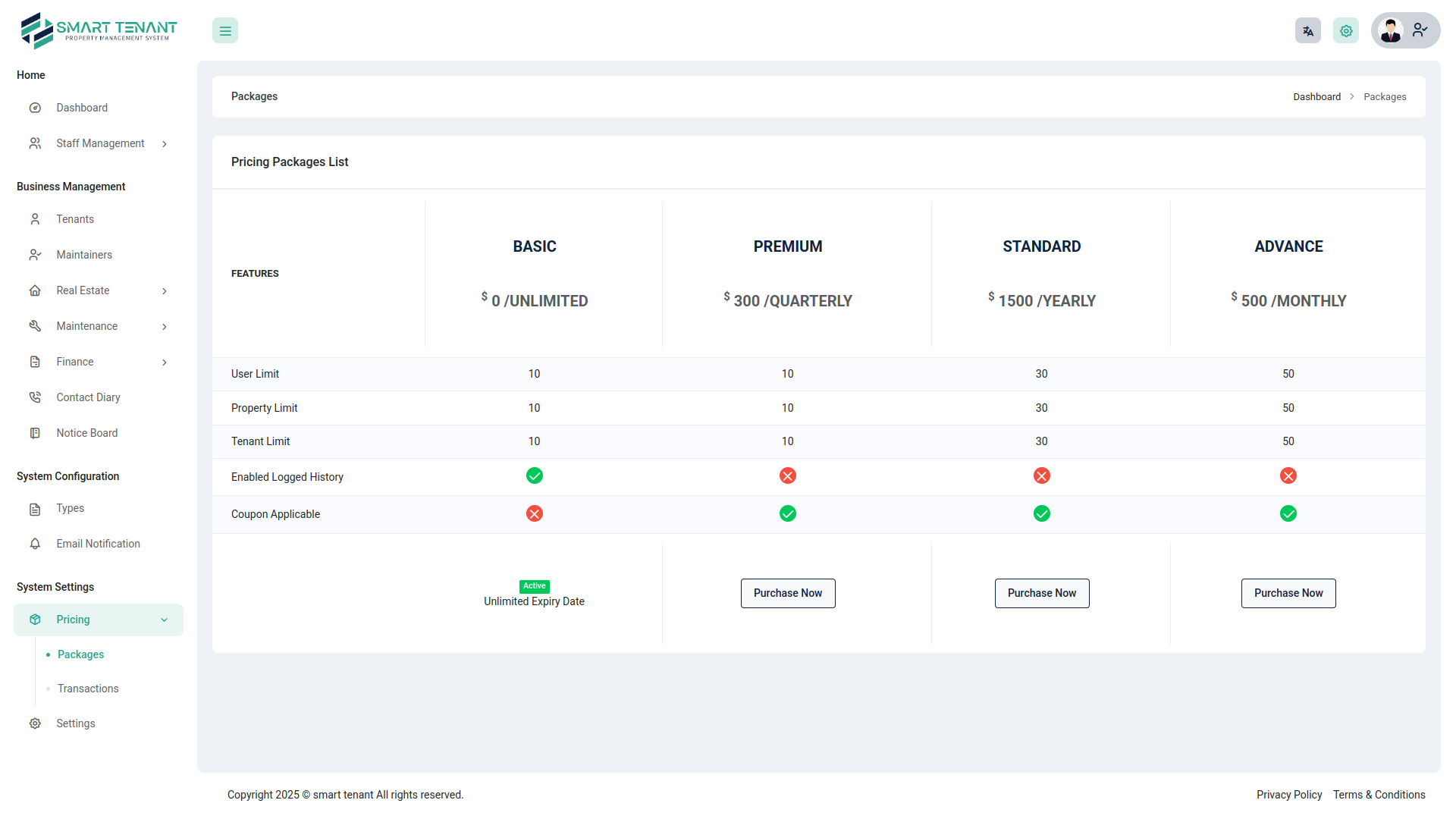Open the Transactions menu item

(87, 689)
